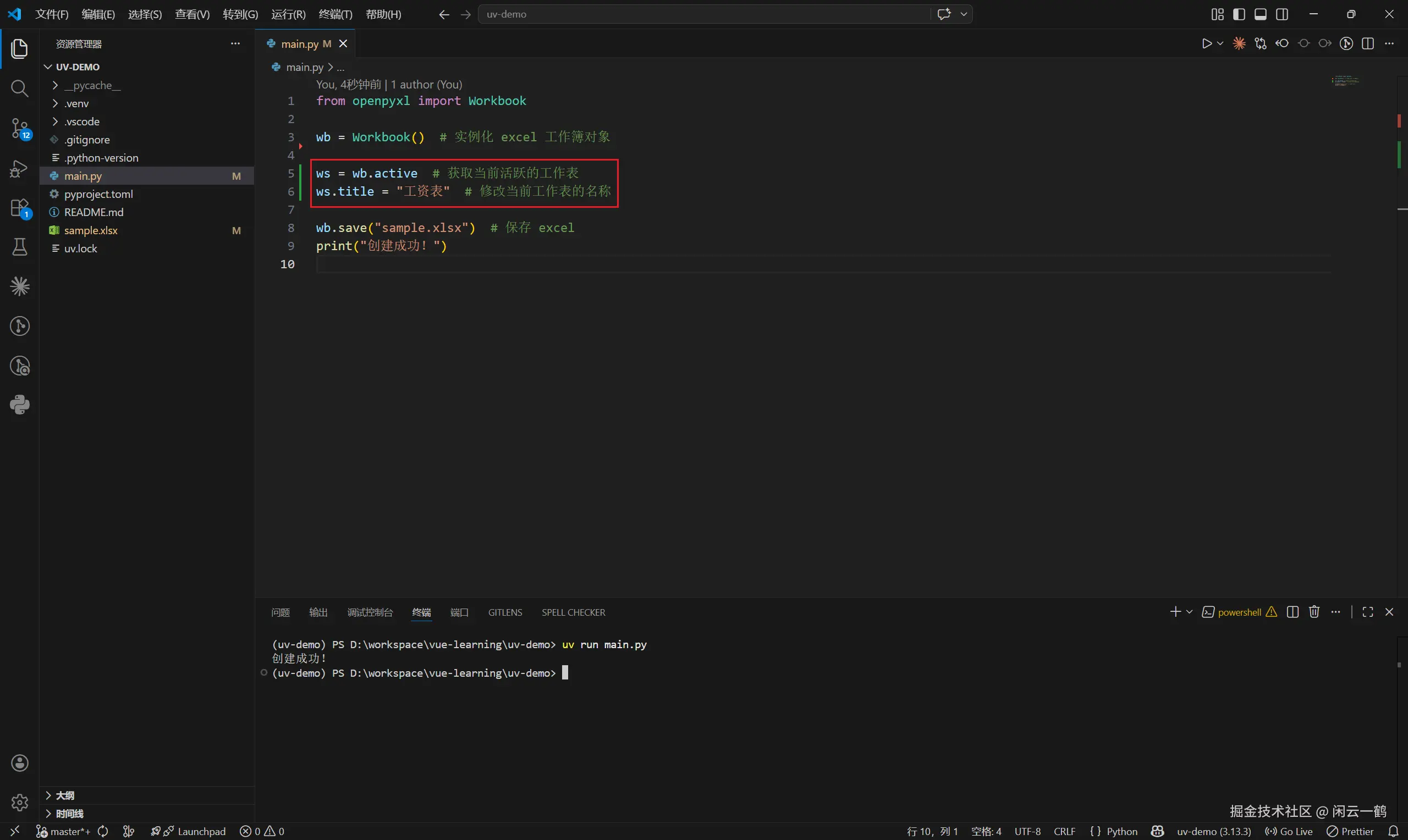Switch to the 问题 panel tab

tap(280, 612)
